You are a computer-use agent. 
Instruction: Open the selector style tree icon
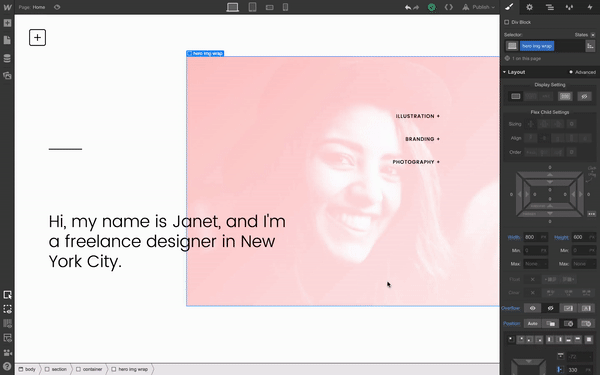point(590,46)
